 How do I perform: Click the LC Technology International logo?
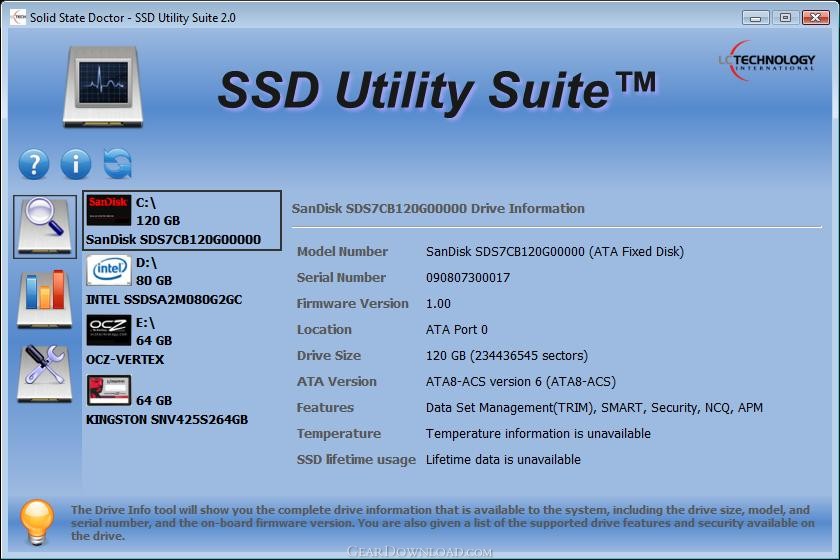(x=767, y=61)
